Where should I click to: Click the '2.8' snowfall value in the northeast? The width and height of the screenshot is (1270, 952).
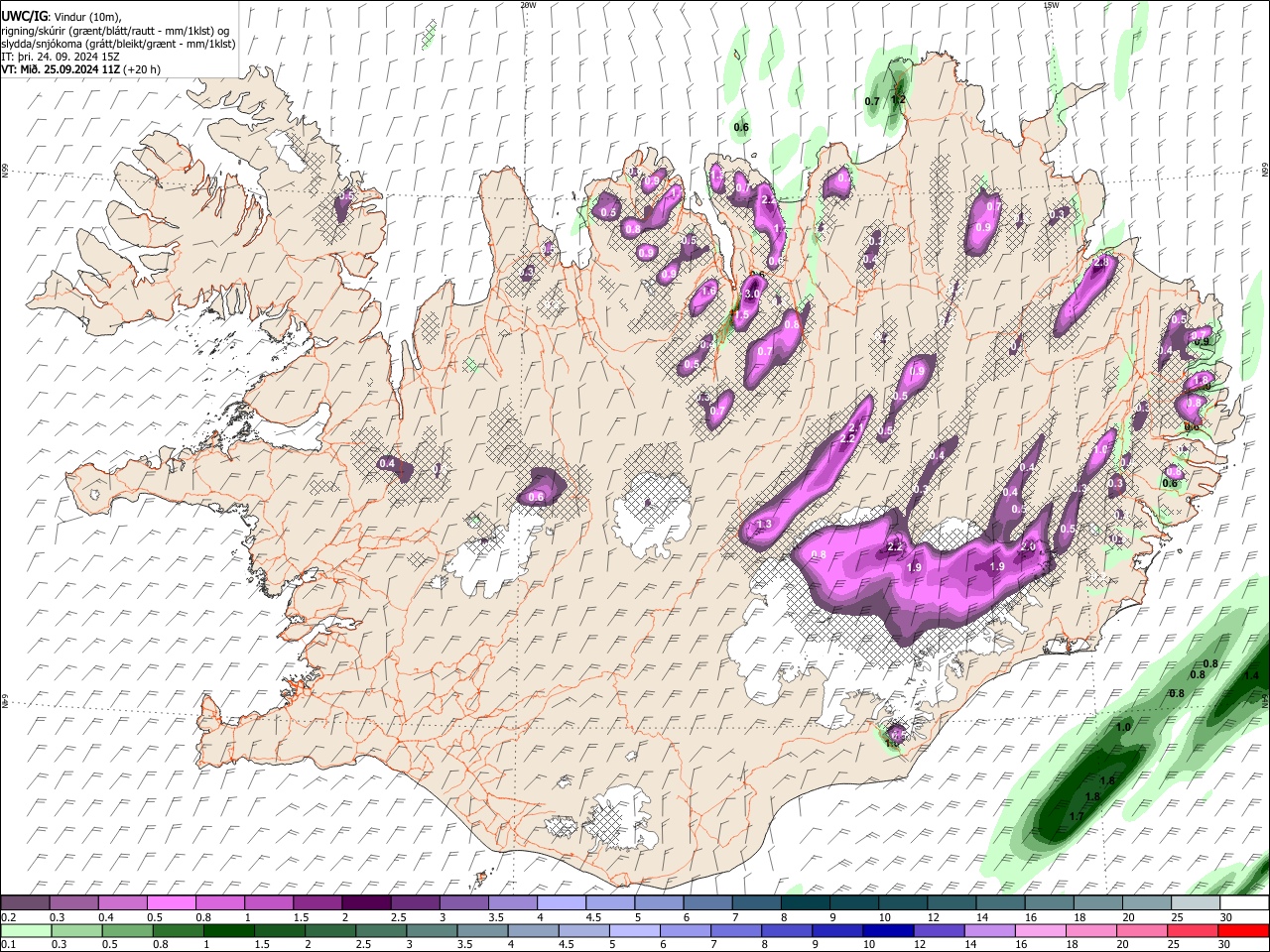1100,263
